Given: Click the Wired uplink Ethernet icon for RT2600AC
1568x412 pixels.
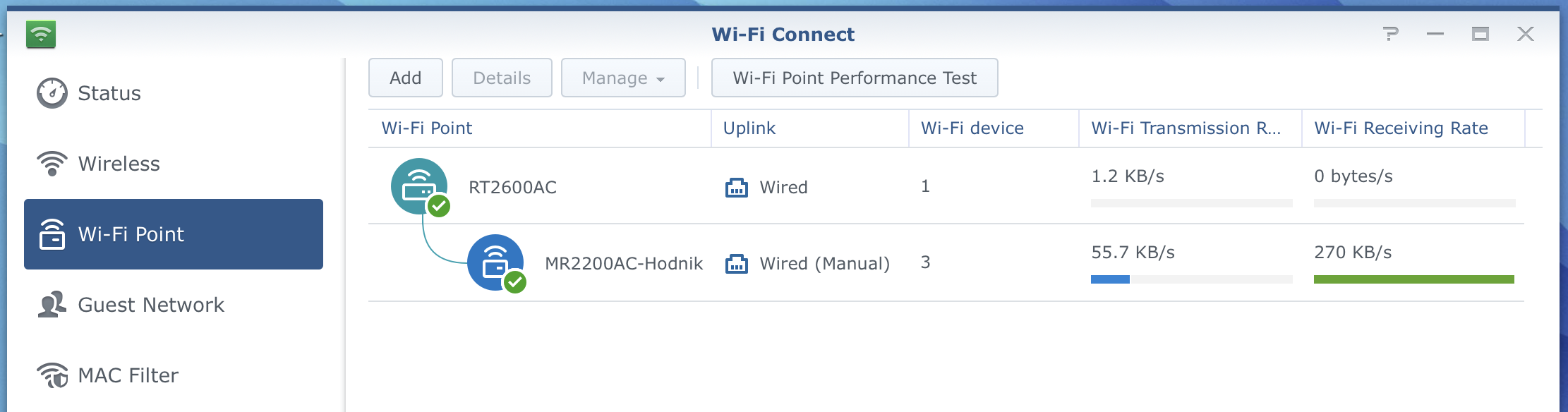Looking at the screenshot, I should 737,188.
